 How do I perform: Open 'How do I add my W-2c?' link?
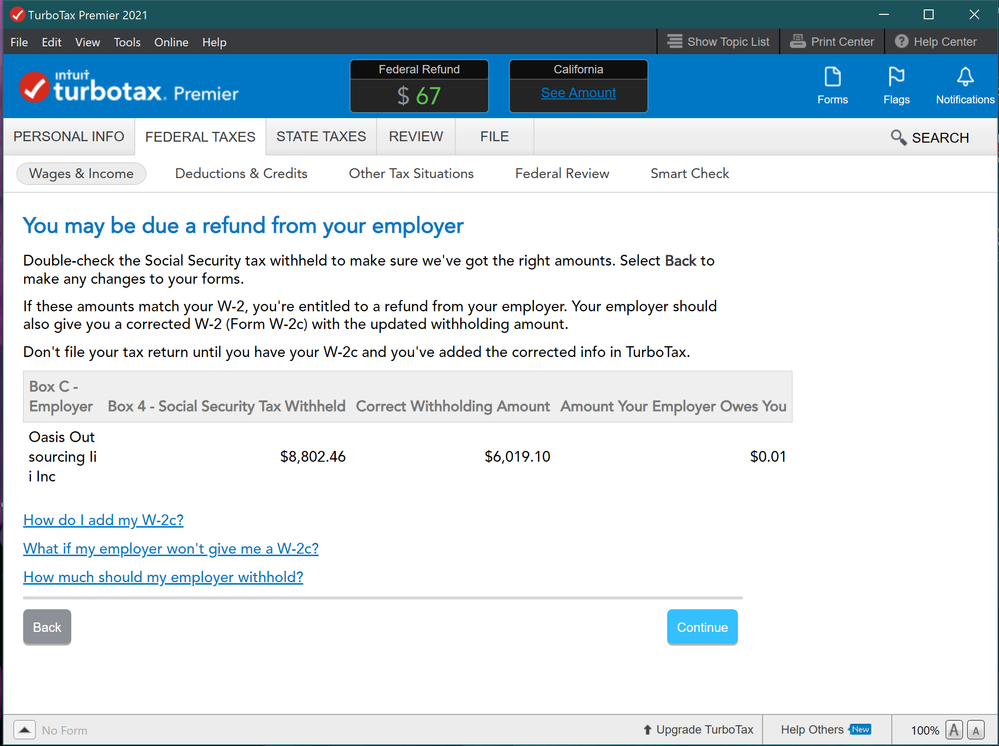click(103, 520)
